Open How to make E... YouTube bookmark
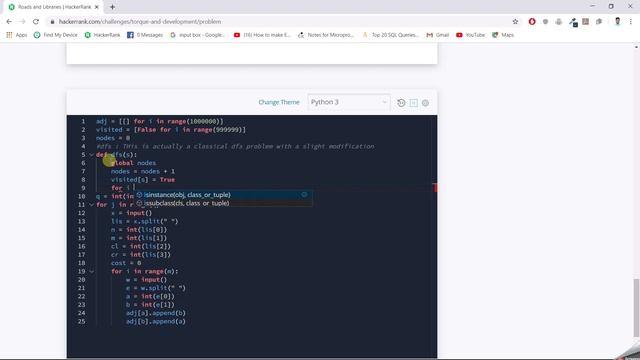Image resolution: width=640 pixels, height=360 pixels. tap(262, 35)
